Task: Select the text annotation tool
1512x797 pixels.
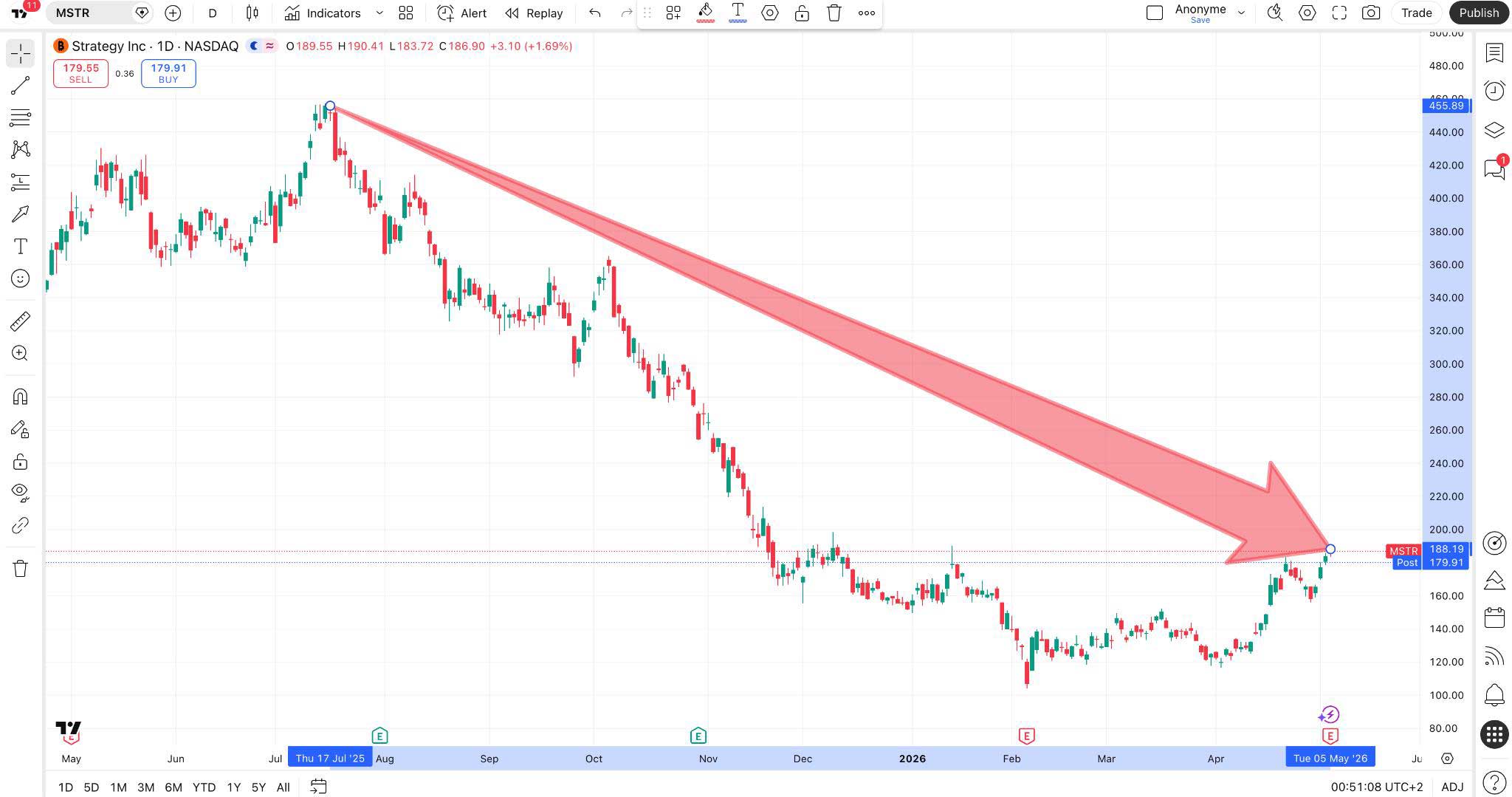Action: (x=21, y=246)
